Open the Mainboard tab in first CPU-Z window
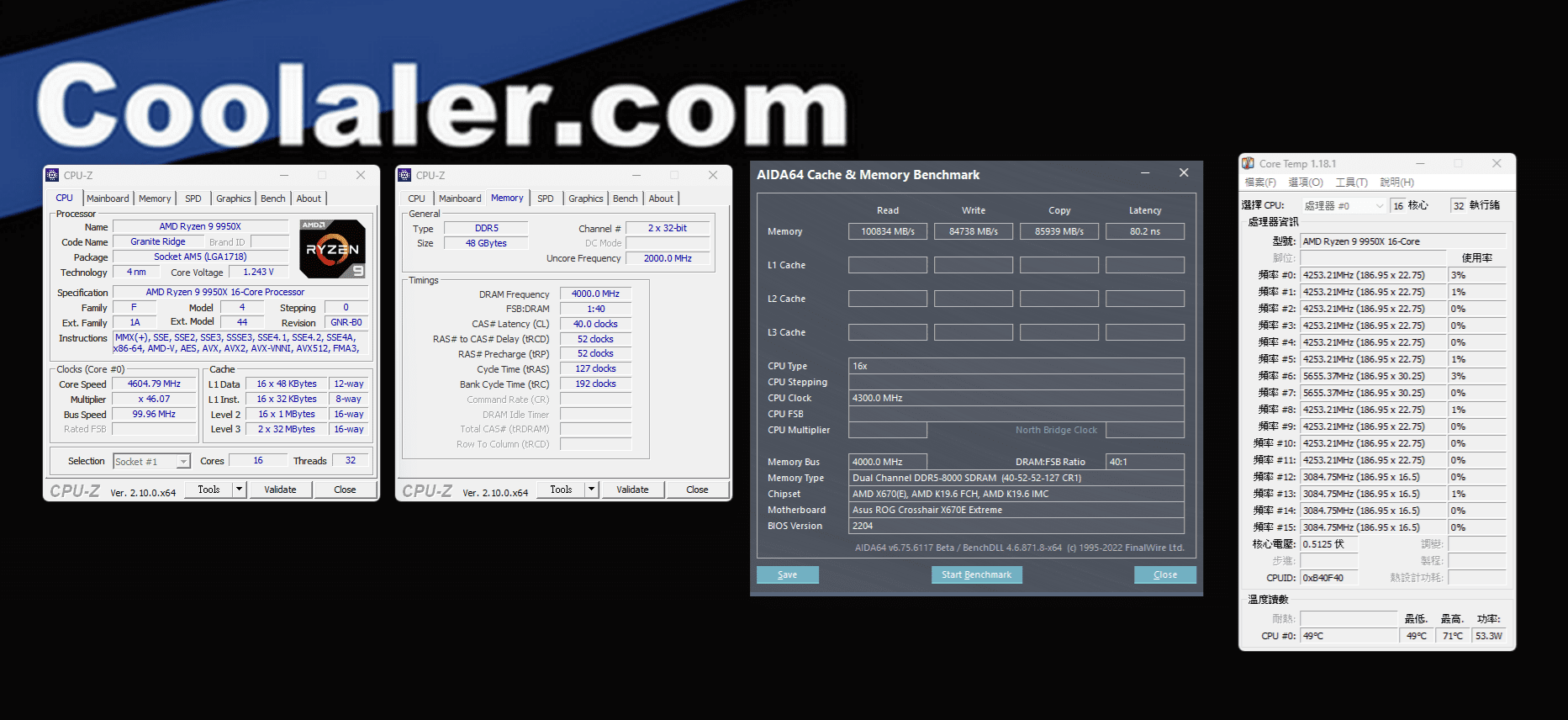Viewport: 1568px width, 720px height. pyautogui.click(x=108, y=199)
